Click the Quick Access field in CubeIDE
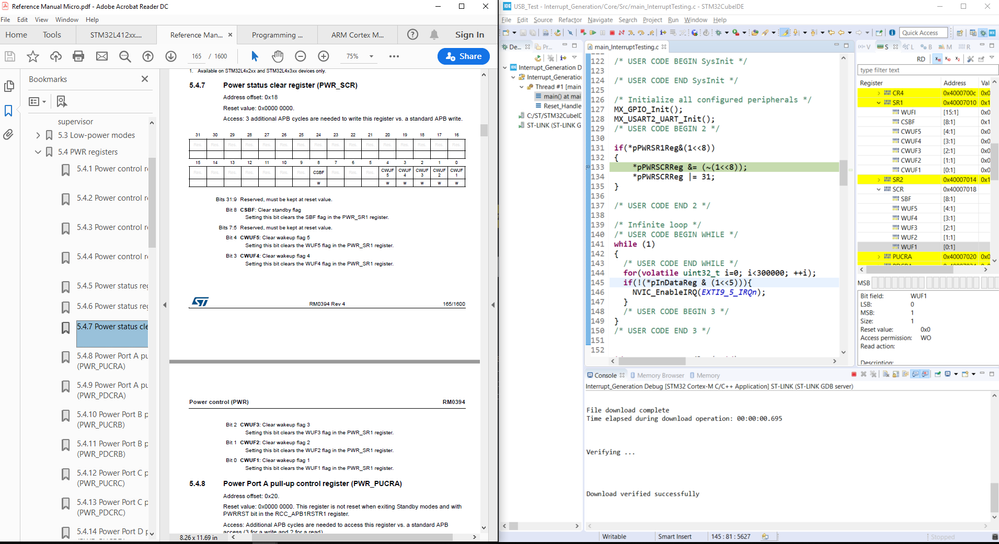 pos(923,32)
